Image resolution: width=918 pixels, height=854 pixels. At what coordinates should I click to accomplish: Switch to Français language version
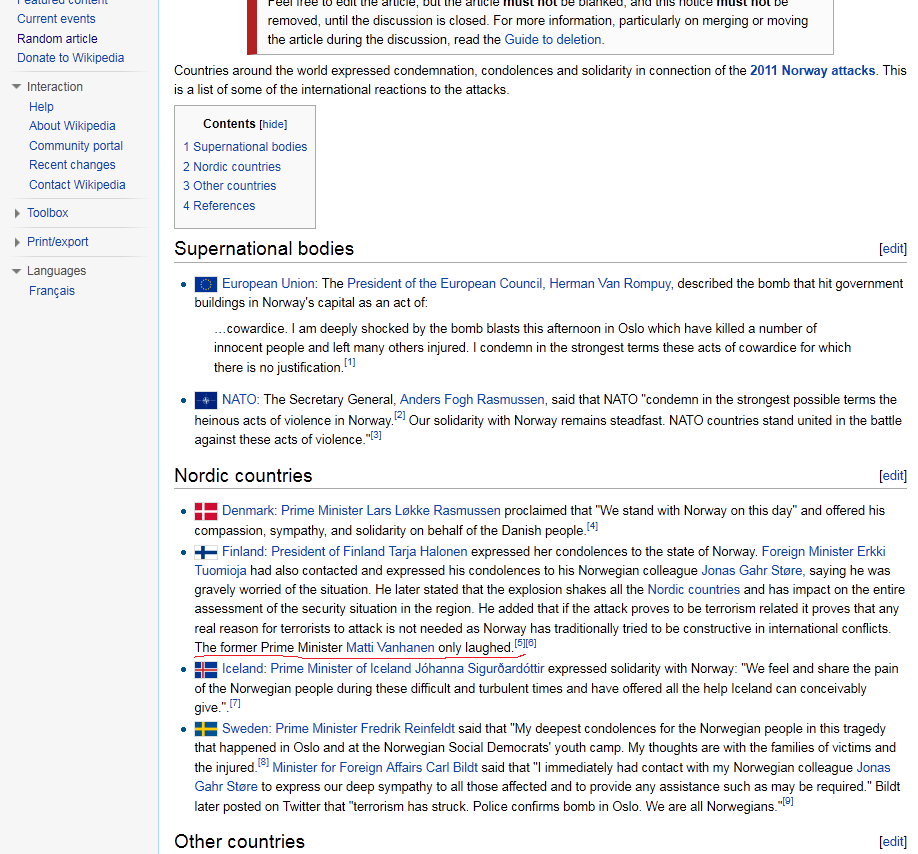pyautogui.click(x=52, y=291)
